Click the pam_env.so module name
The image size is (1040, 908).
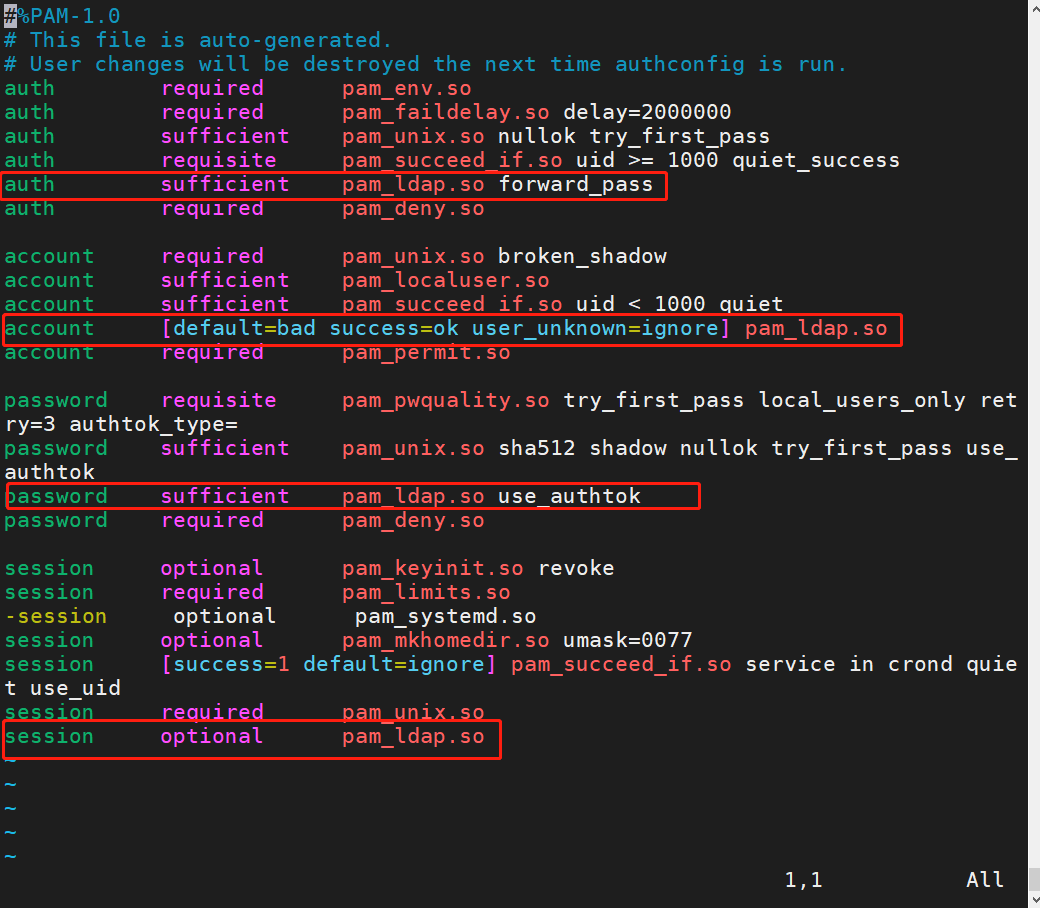click(407, 88)
